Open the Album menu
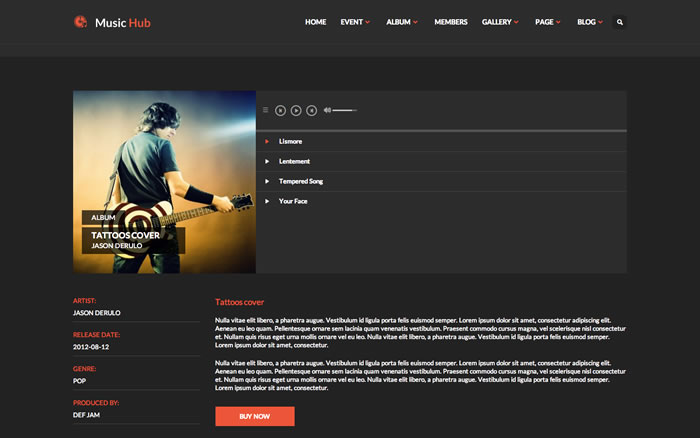 point(398,22)
